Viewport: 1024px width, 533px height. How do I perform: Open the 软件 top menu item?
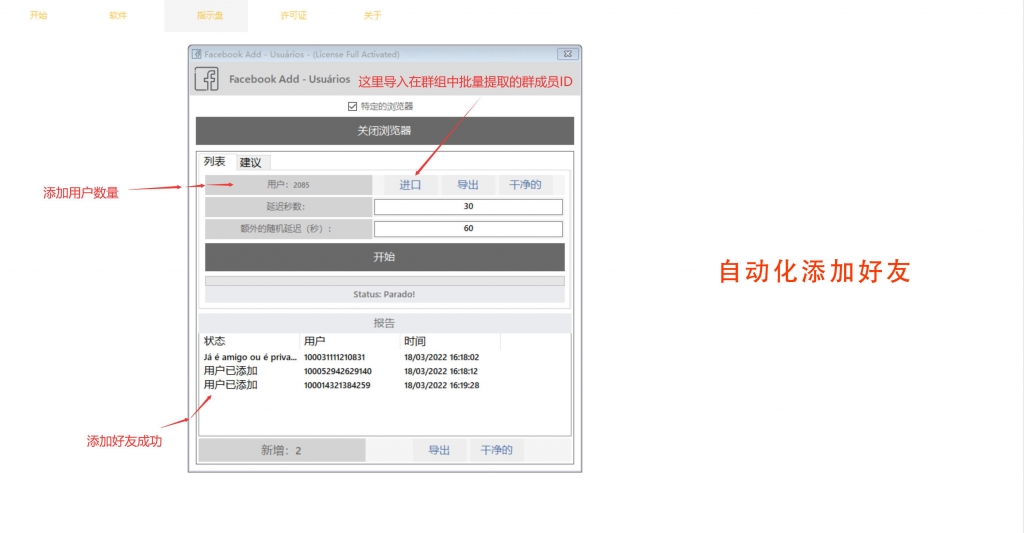pyautogui.click(x=118, y=15)
